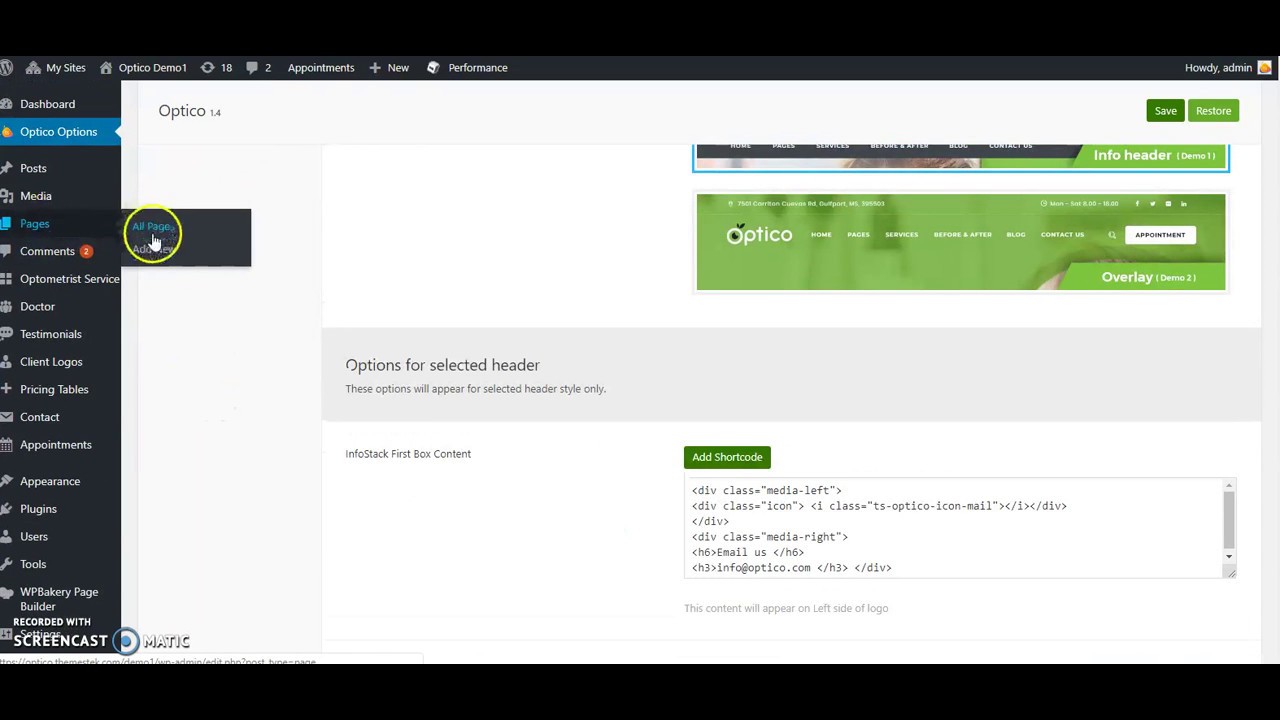Click the textarea scrollbar up arrow
The height and width of the screenshot is (720, 1280).
point(1229,485)
